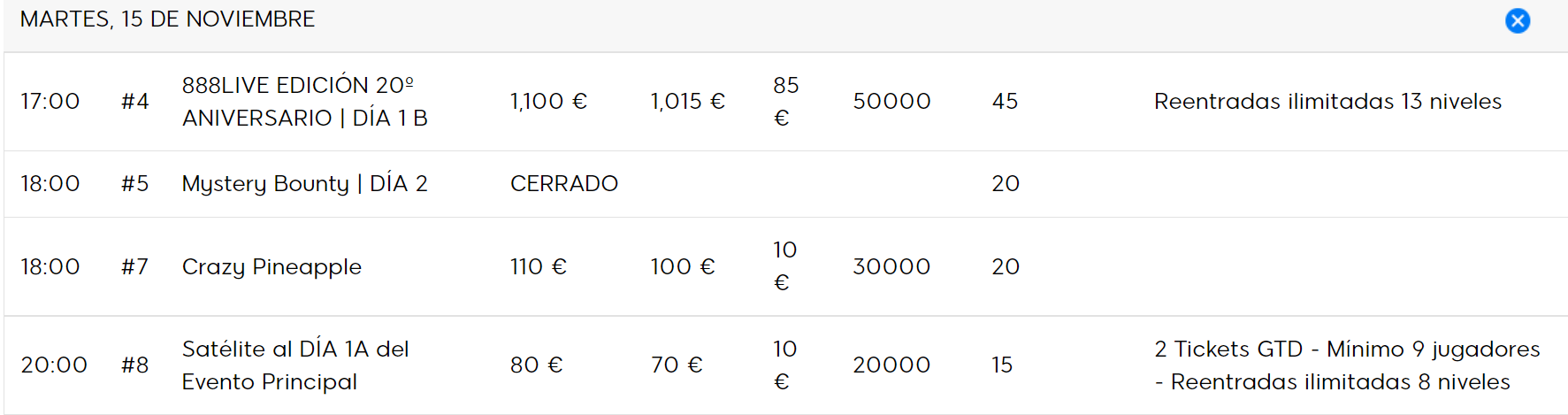This screenshot has width=1568, height=415.
Task: Click the CERRADO status text
Action: [x=564, y=184]
